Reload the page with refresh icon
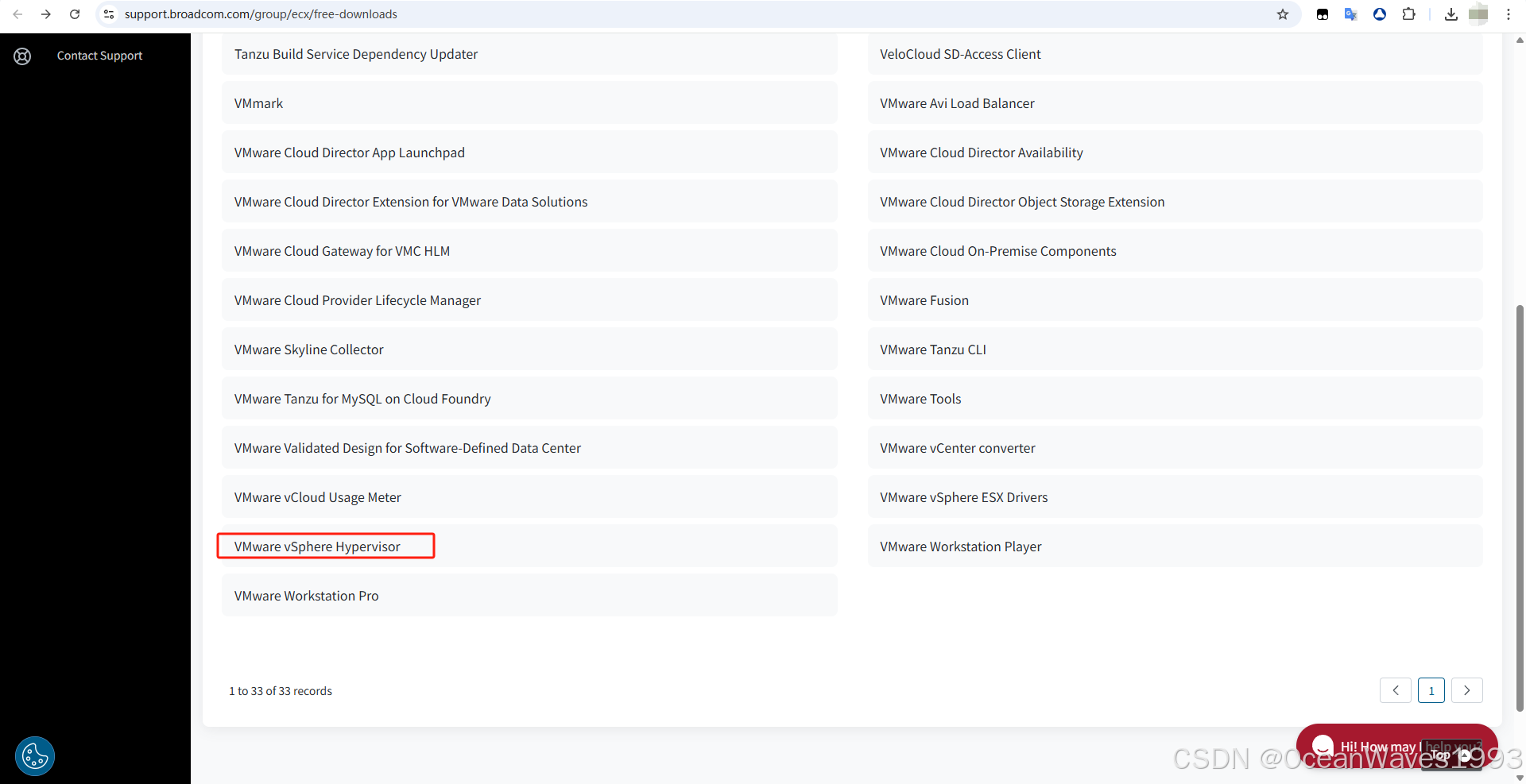Viewport: 1526px width, 784px height. (x=75, y=14)
